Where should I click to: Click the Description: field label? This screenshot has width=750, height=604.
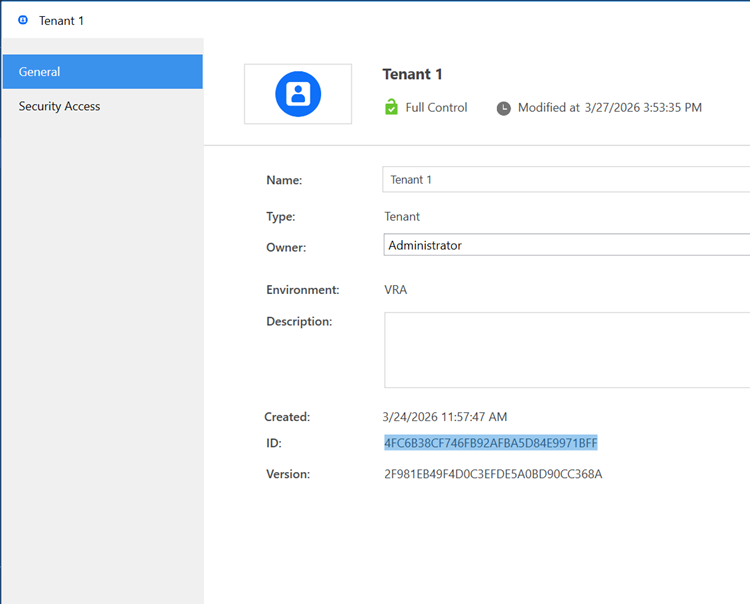pos(299,321)
